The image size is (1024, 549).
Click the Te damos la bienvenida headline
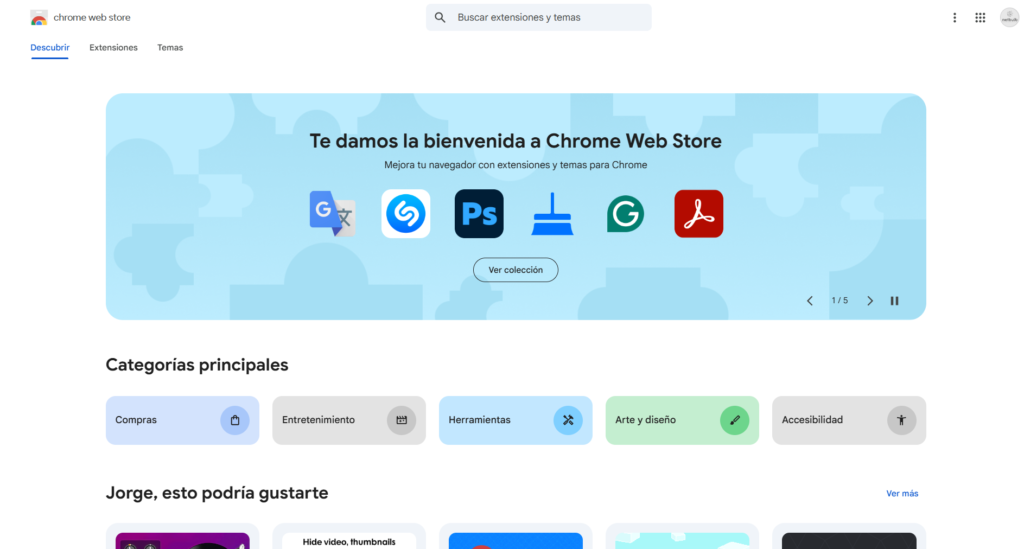[515, 141]
